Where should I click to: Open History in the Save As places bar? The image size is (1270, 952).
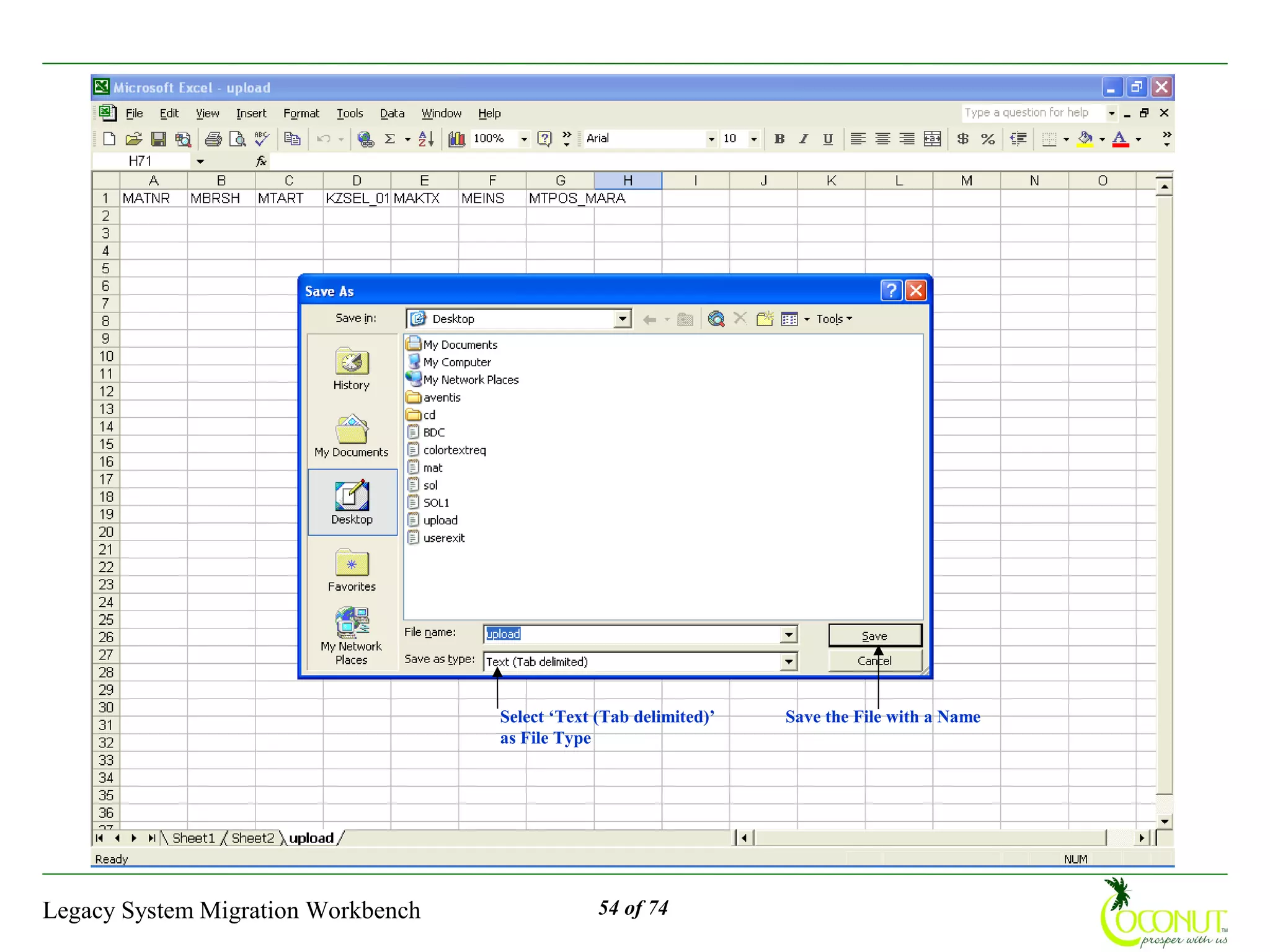[352, 369]
